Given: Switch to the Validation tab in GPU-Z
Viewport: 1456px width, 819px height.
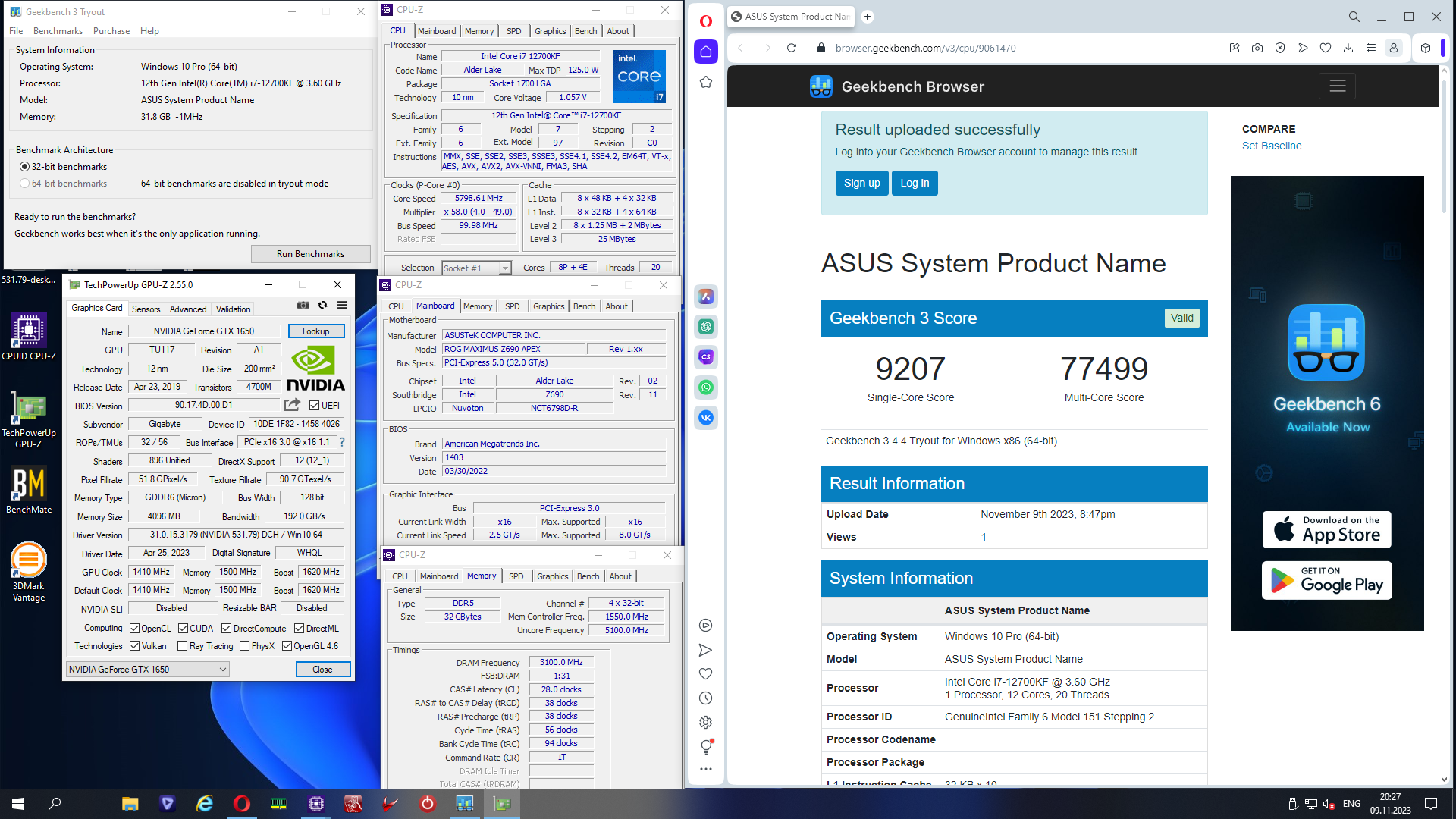Looking at the screenshot, I should click(x=233, y=309).
